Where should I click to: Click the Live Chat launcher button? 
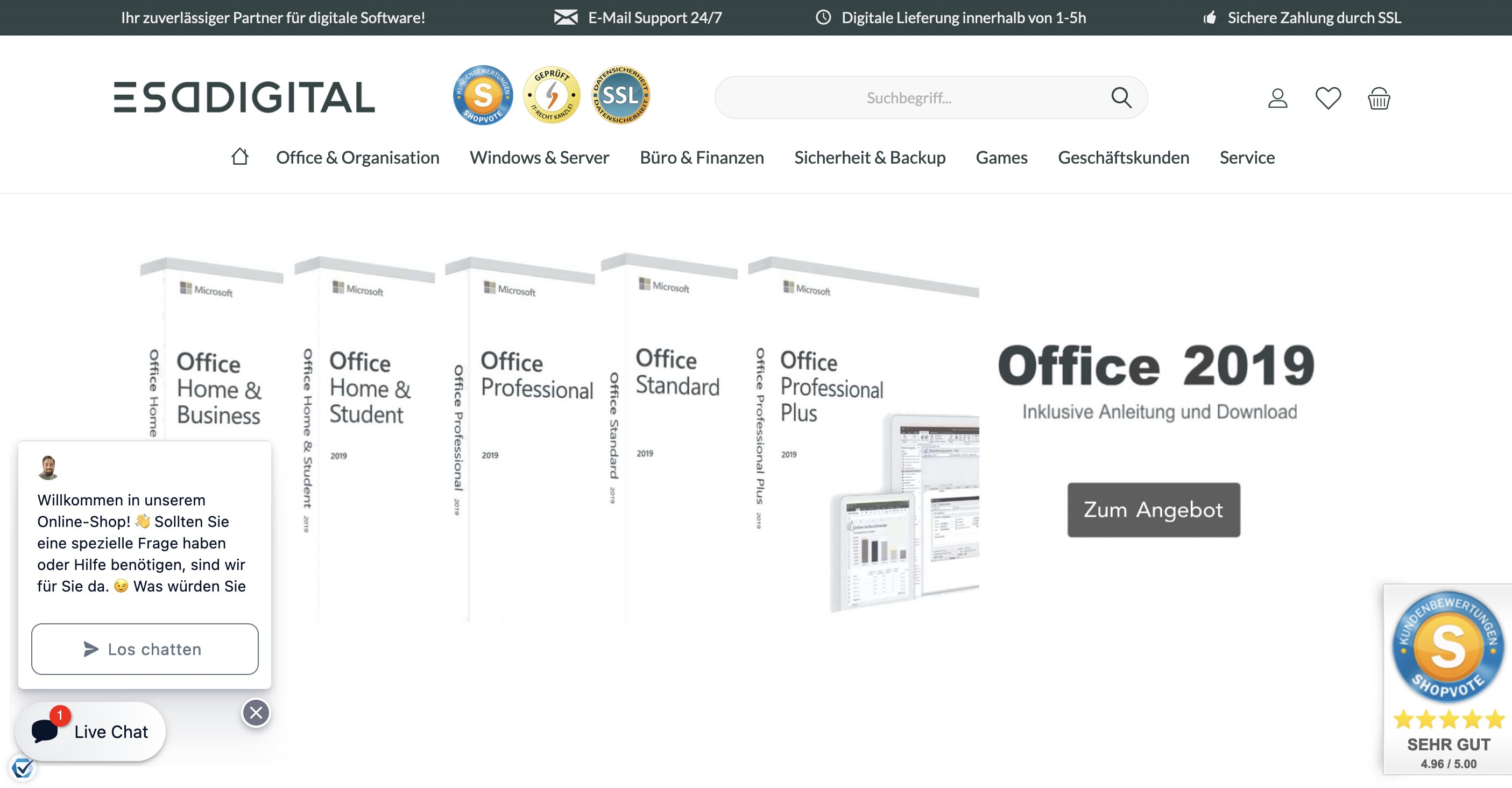pyautogui.click(x=90, y=731)
